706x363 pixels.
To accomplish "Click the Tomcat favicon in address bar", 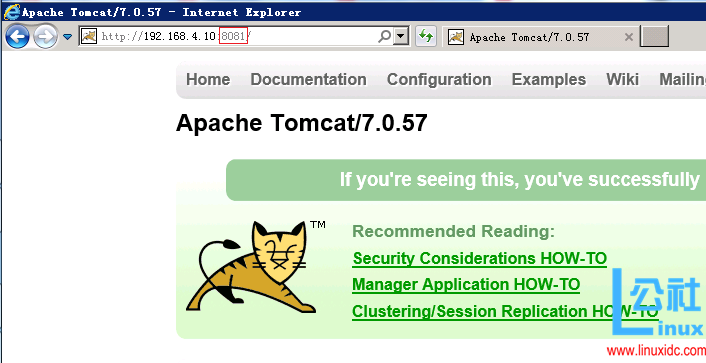I will tap(89, 36).
